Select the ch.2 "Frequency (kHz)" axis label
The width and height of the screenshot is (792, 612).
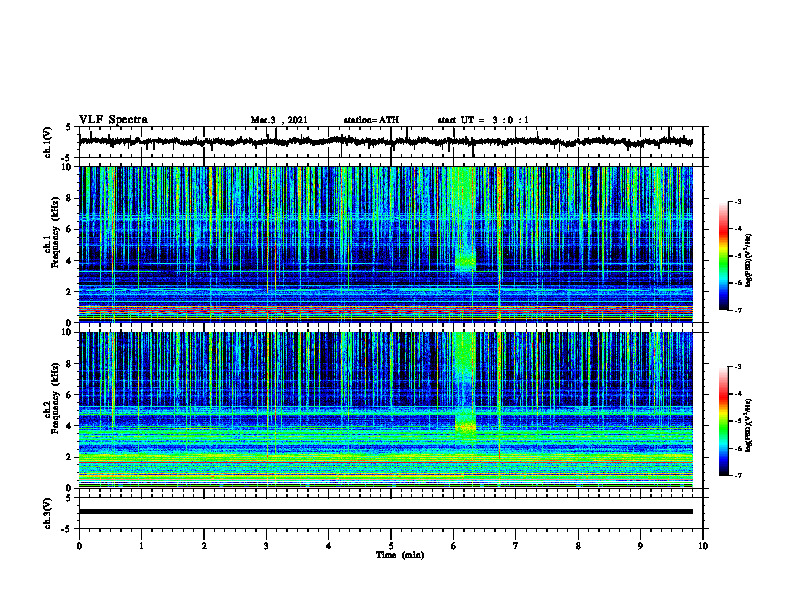[x=54, y=398]
